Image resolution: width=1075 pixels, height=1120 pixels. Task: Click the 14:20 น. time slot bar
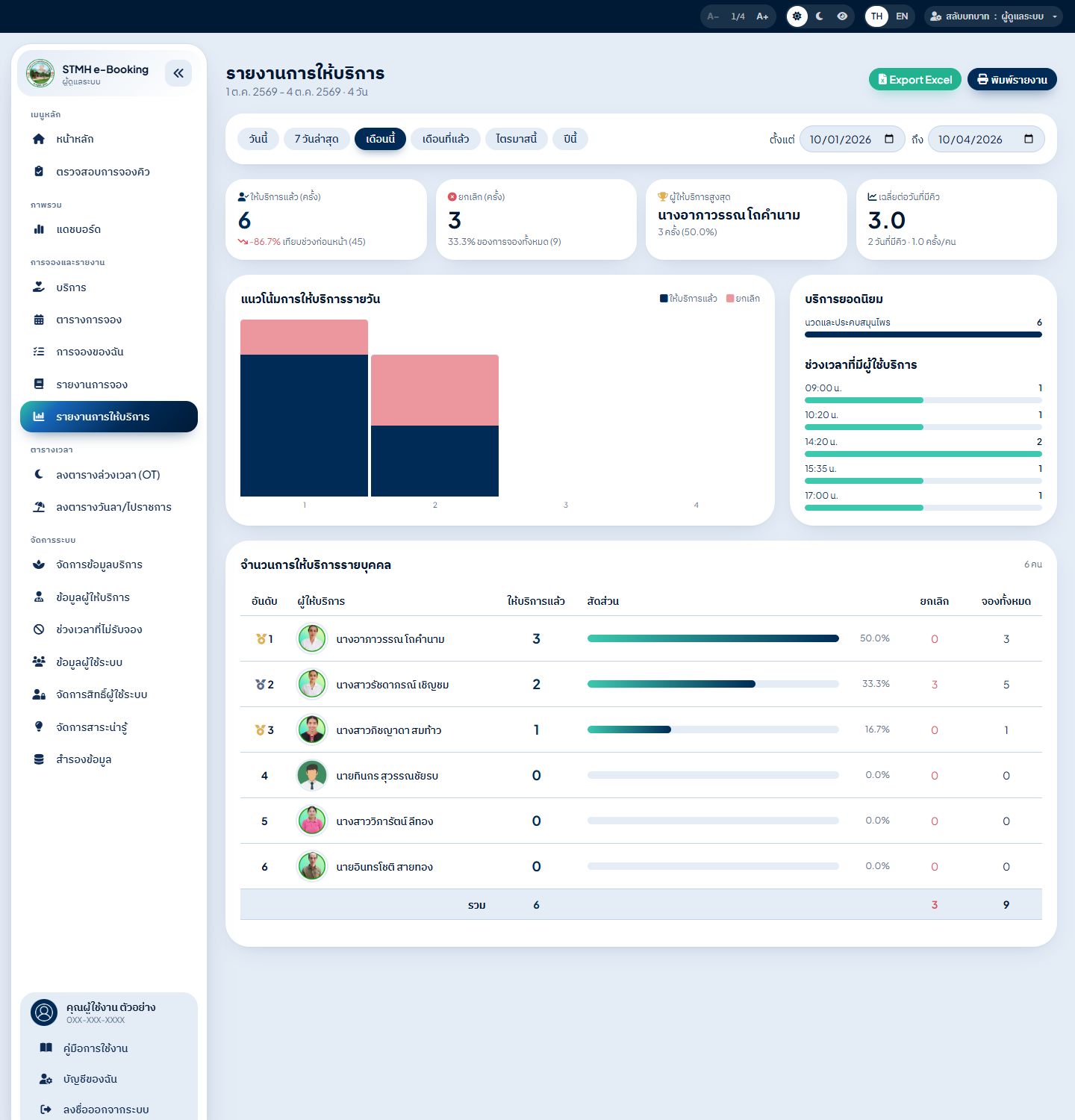coord(923,454)
